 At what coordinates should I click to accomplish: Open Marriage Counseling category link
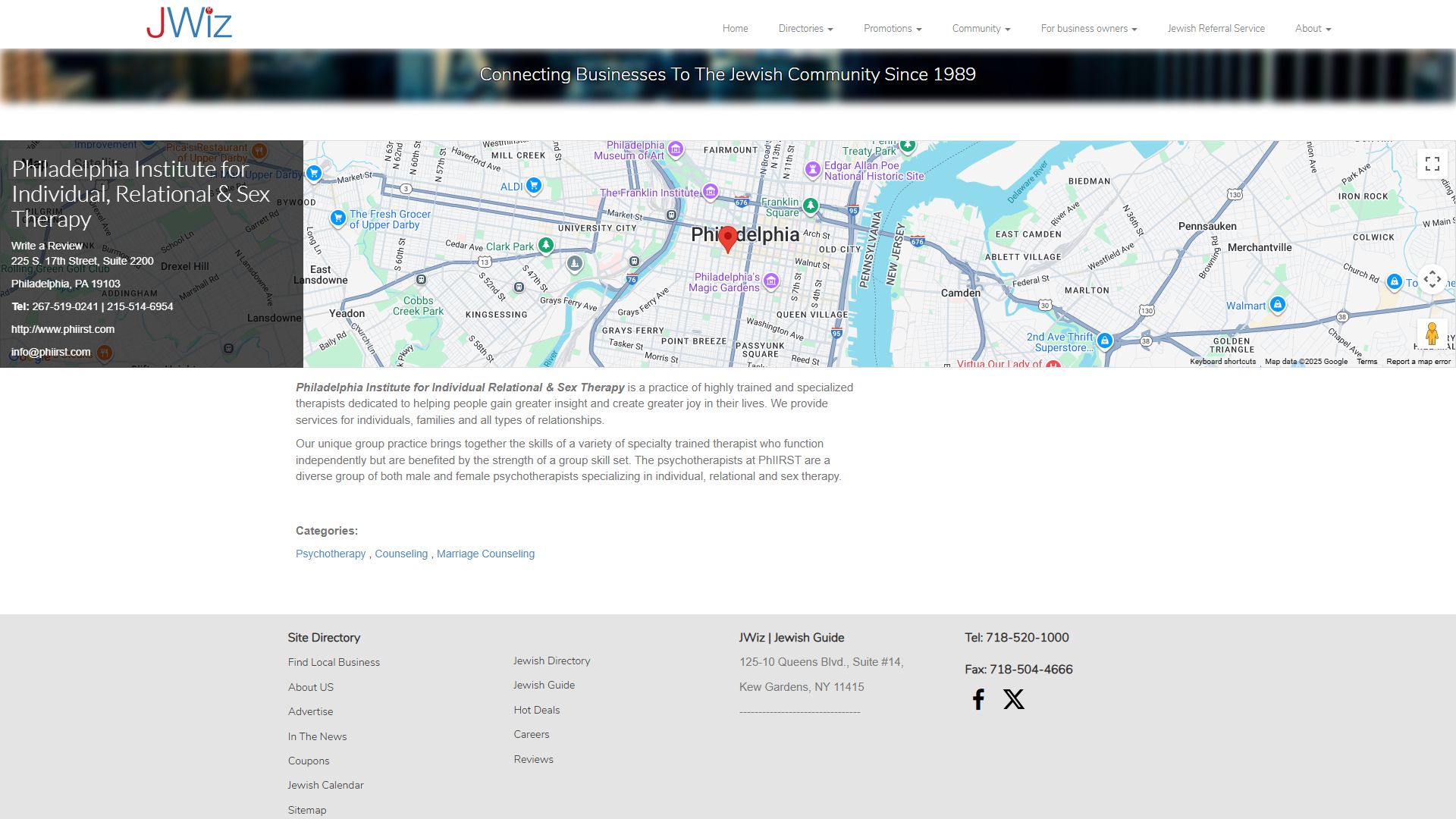(485, 554)
